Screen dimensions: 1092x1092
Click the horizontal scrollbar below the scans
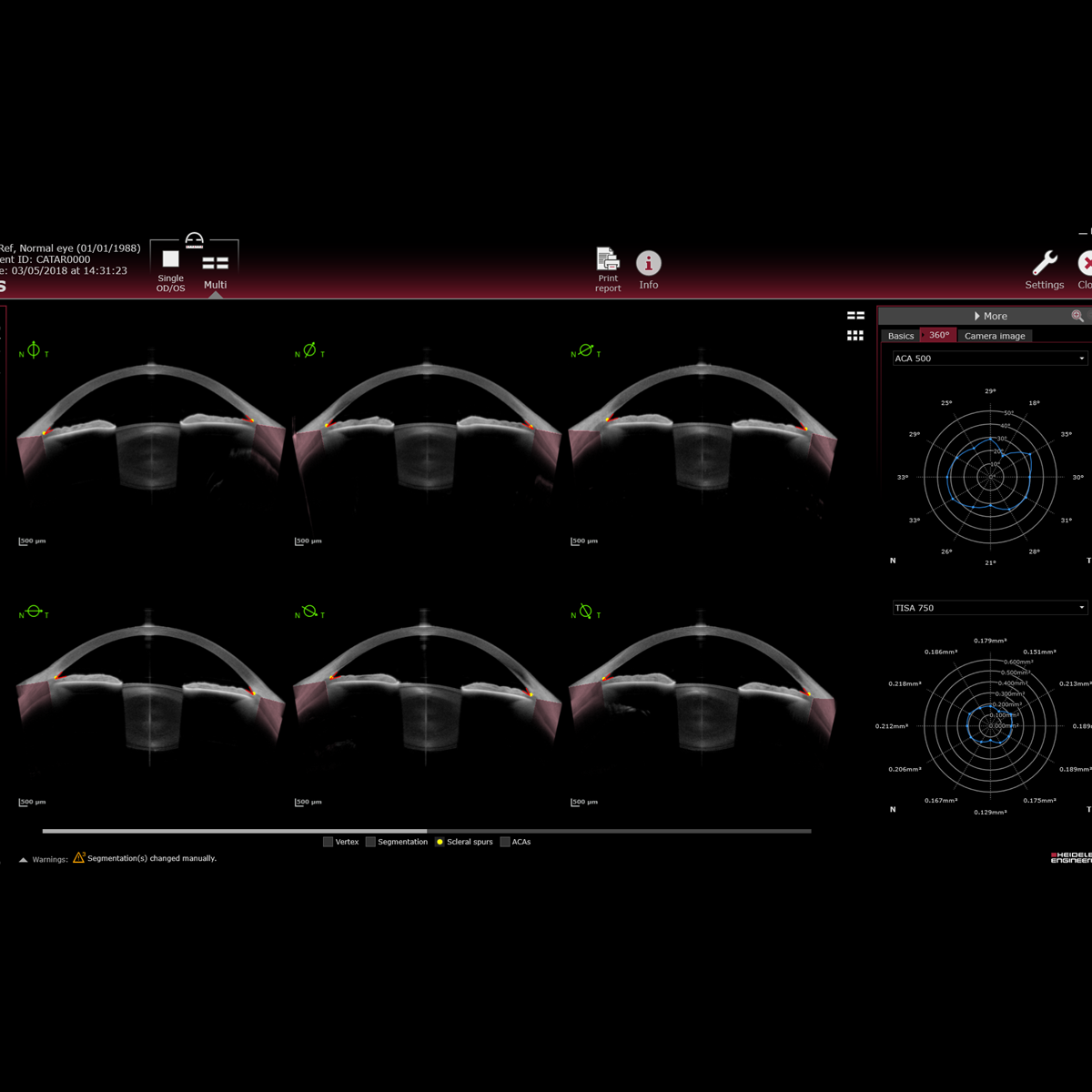(426, 831)
